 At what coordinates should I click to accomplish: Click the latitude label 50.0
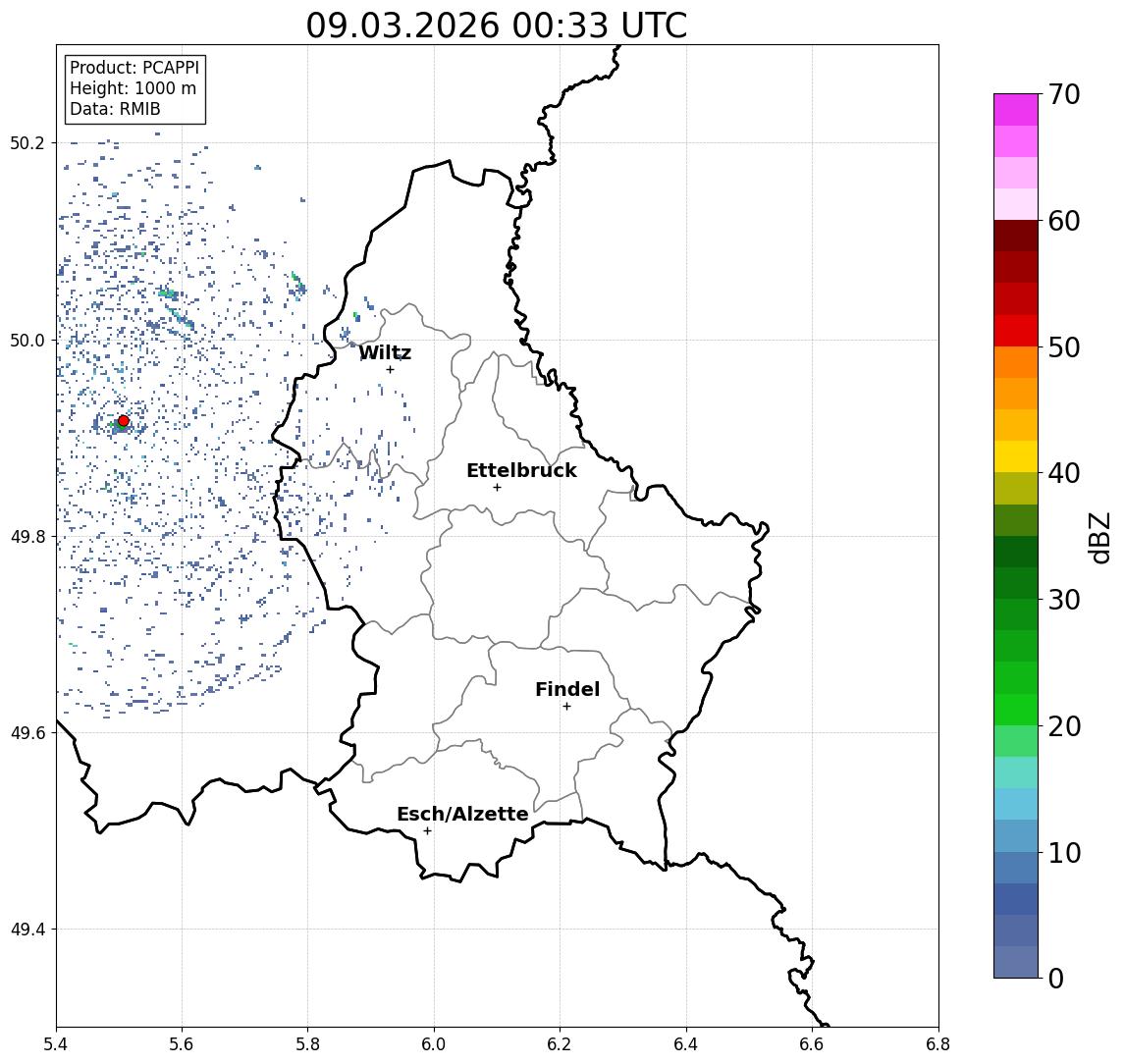pos(27,340)
